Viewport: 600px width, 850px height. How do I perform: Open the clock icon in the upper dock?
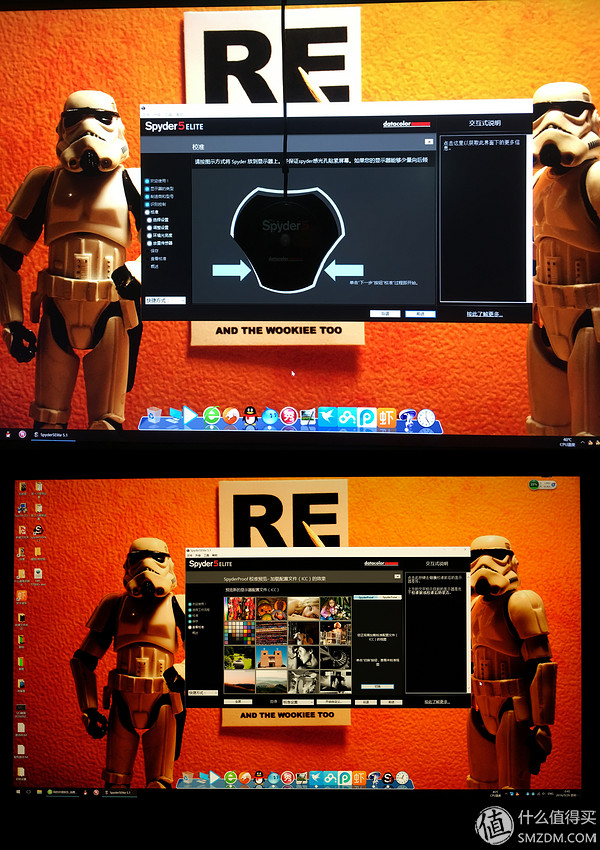[426, 417]
